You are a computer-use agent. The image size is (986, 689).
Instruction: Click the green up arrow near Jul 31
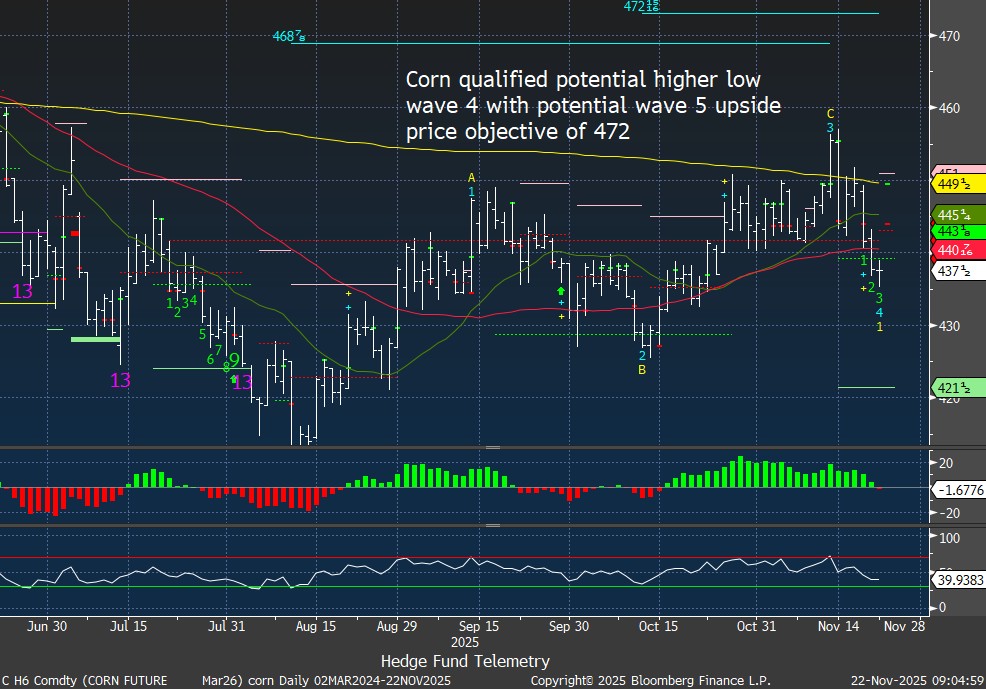(x=234, y=378)
